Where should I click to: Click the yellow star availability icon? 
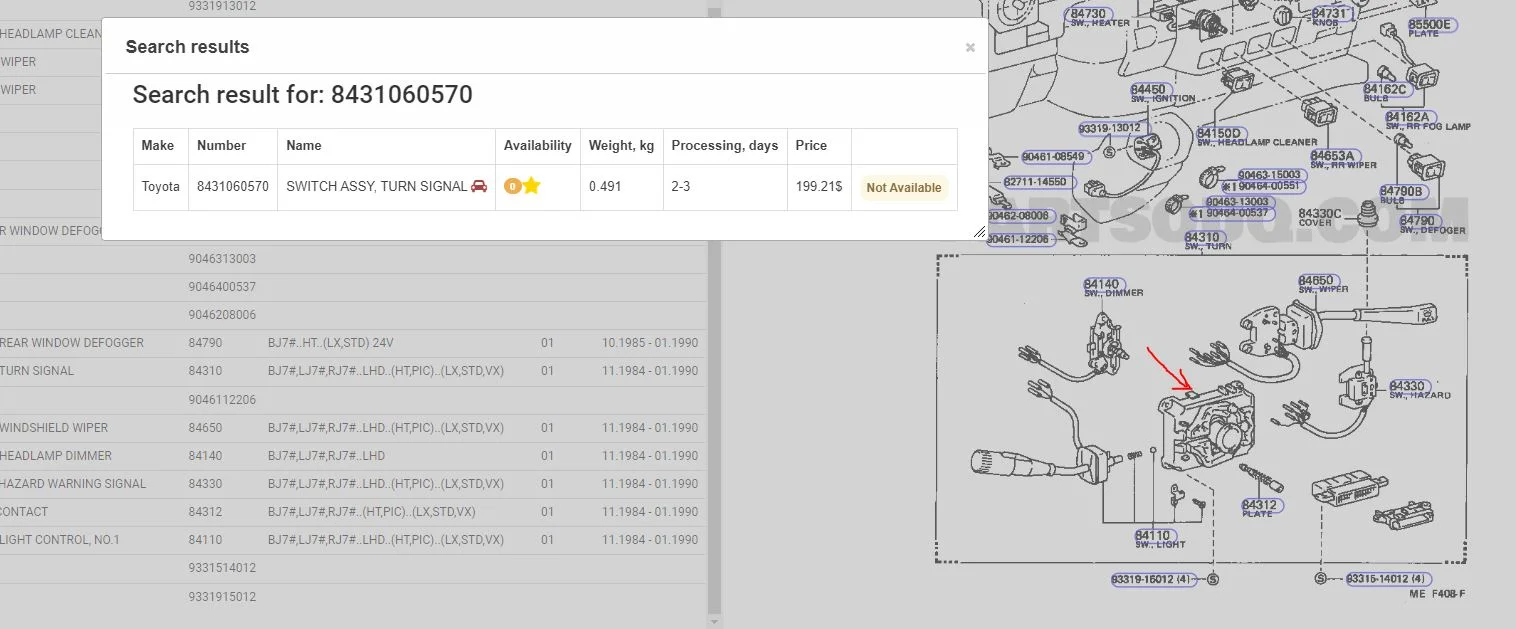(531, 186)
